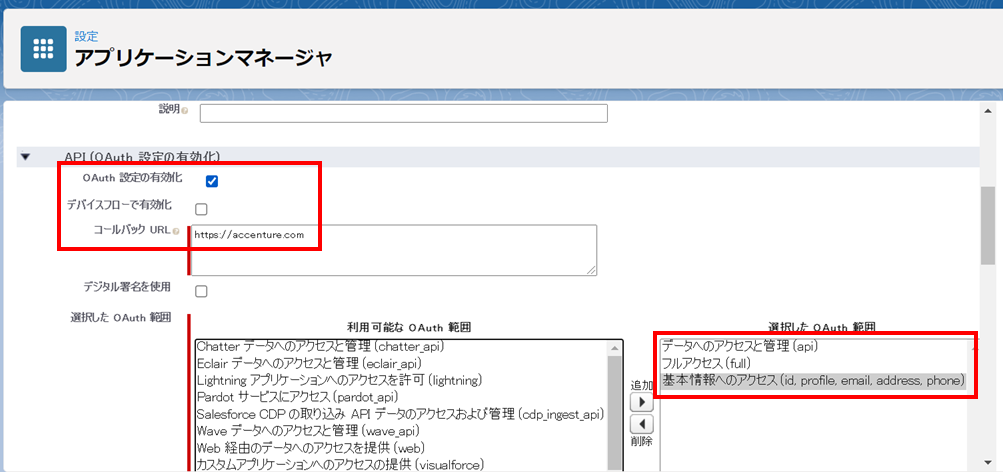
Task: Click the help icon beside コールバック URL
Action: [x=176, y=232]
